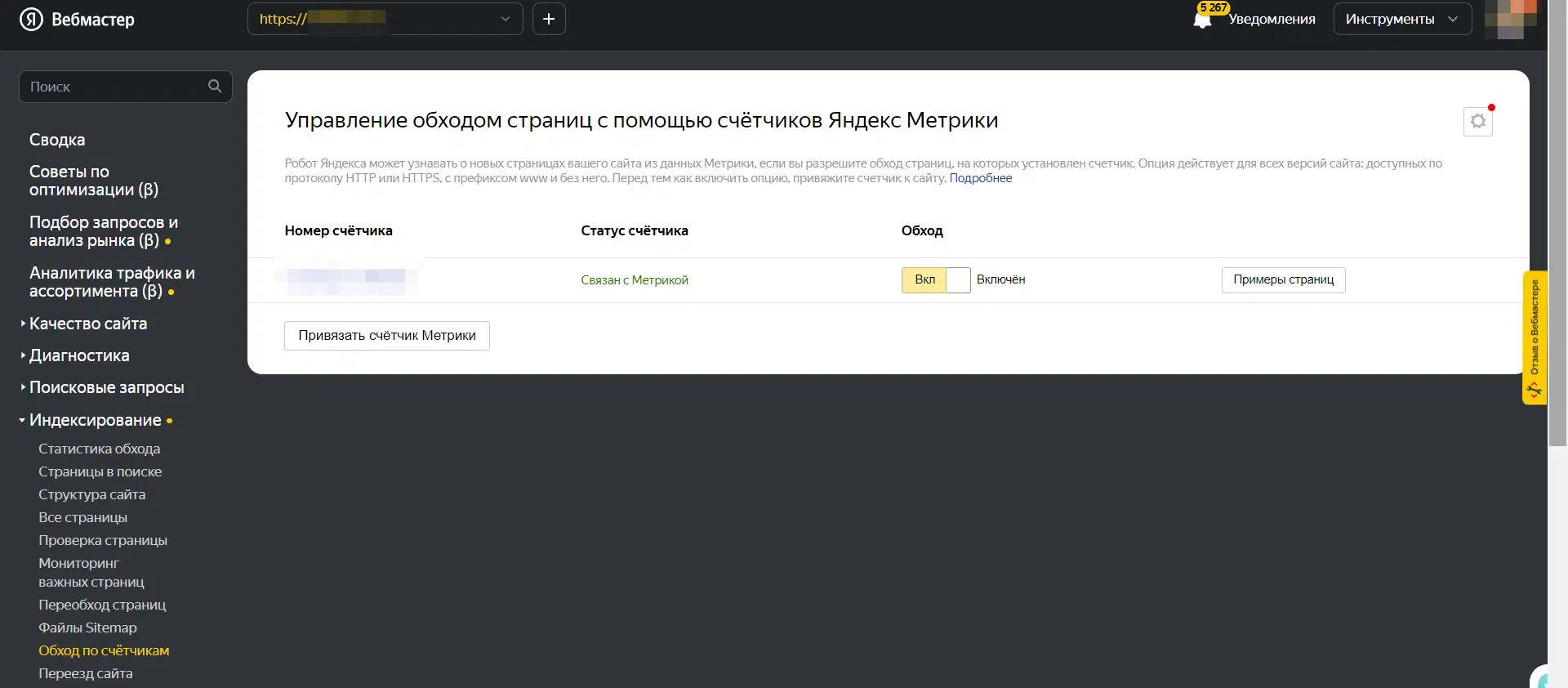Add a new site with plus button
The image size is (1568, 688).
coord(549,19)
